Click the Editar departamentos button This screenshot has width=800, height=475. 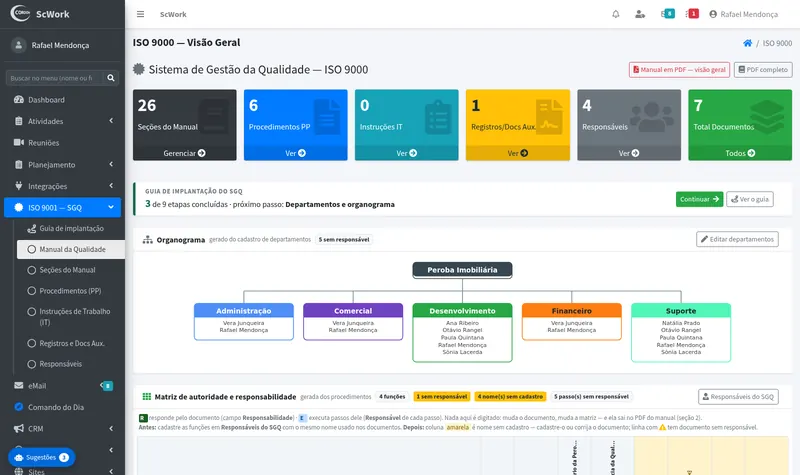coord(737,239)
